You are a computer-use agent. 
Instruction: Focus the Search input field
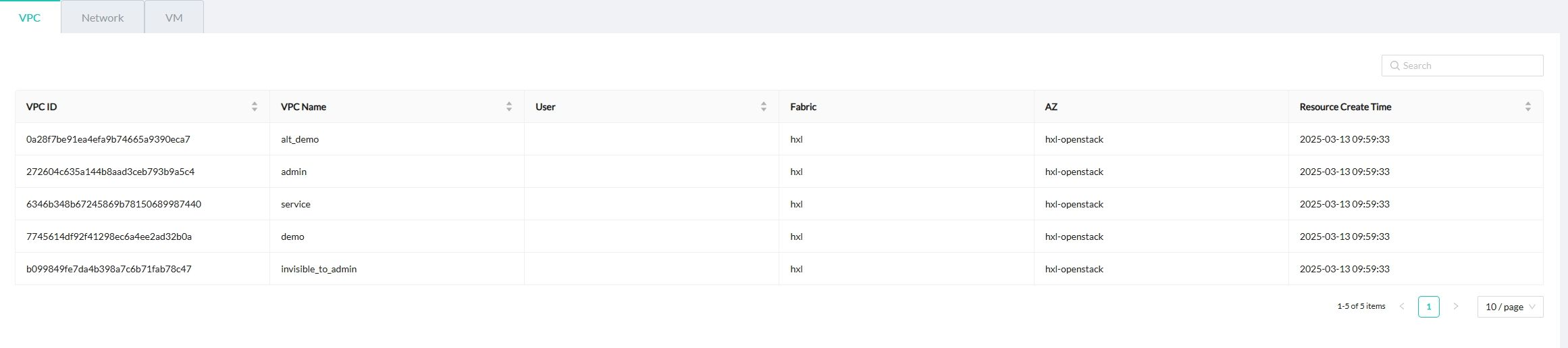click(x=1469, y=66)
